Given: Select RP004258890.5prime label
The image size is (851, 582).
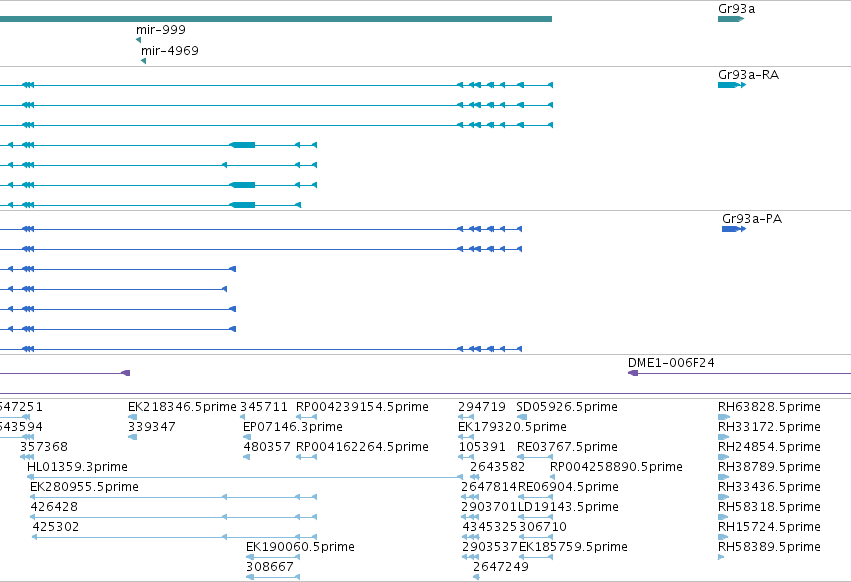Looking at the screenshot, I should 617,467.
